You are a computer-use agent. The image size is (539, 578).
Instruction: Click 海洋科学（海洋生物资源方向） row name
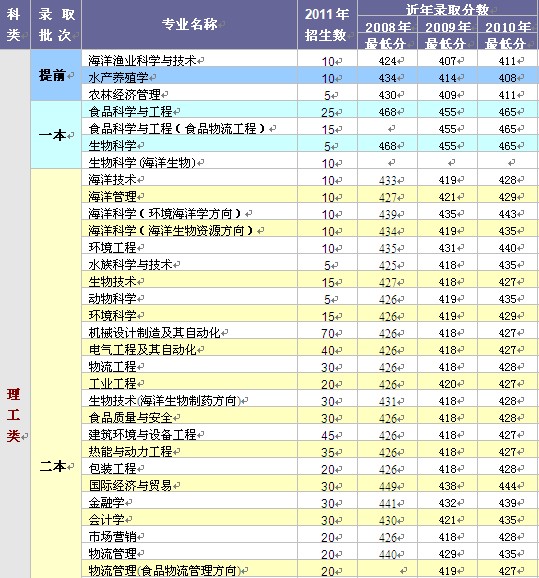172,230
